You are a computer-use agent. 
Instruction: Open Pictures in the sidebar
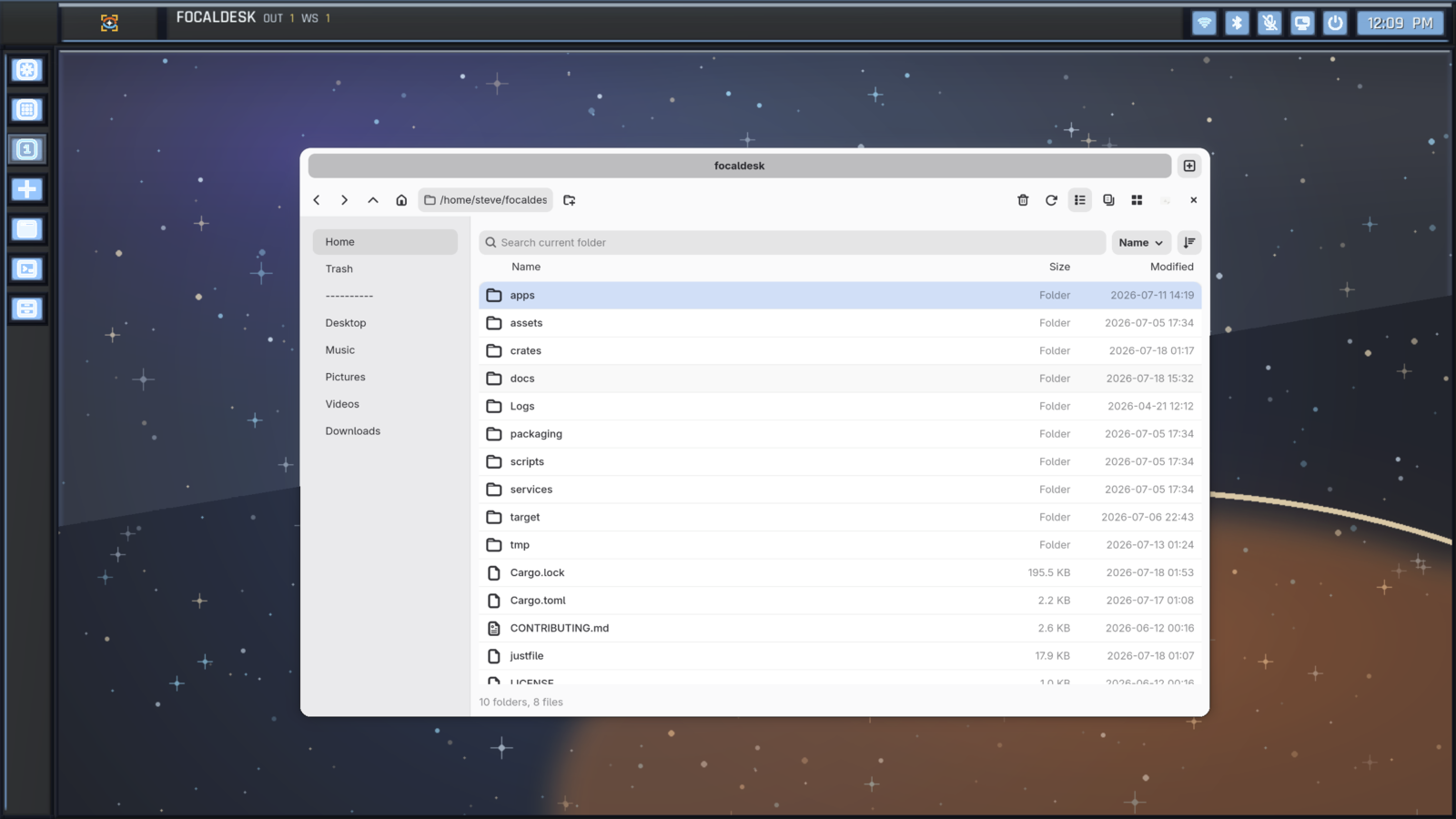click(385, 377)
